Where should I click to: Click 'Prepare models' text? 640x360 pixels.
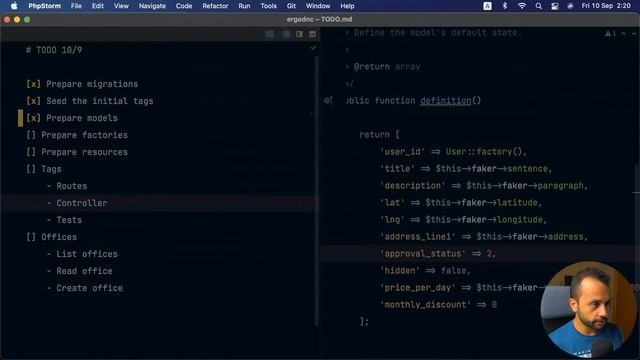82,118
